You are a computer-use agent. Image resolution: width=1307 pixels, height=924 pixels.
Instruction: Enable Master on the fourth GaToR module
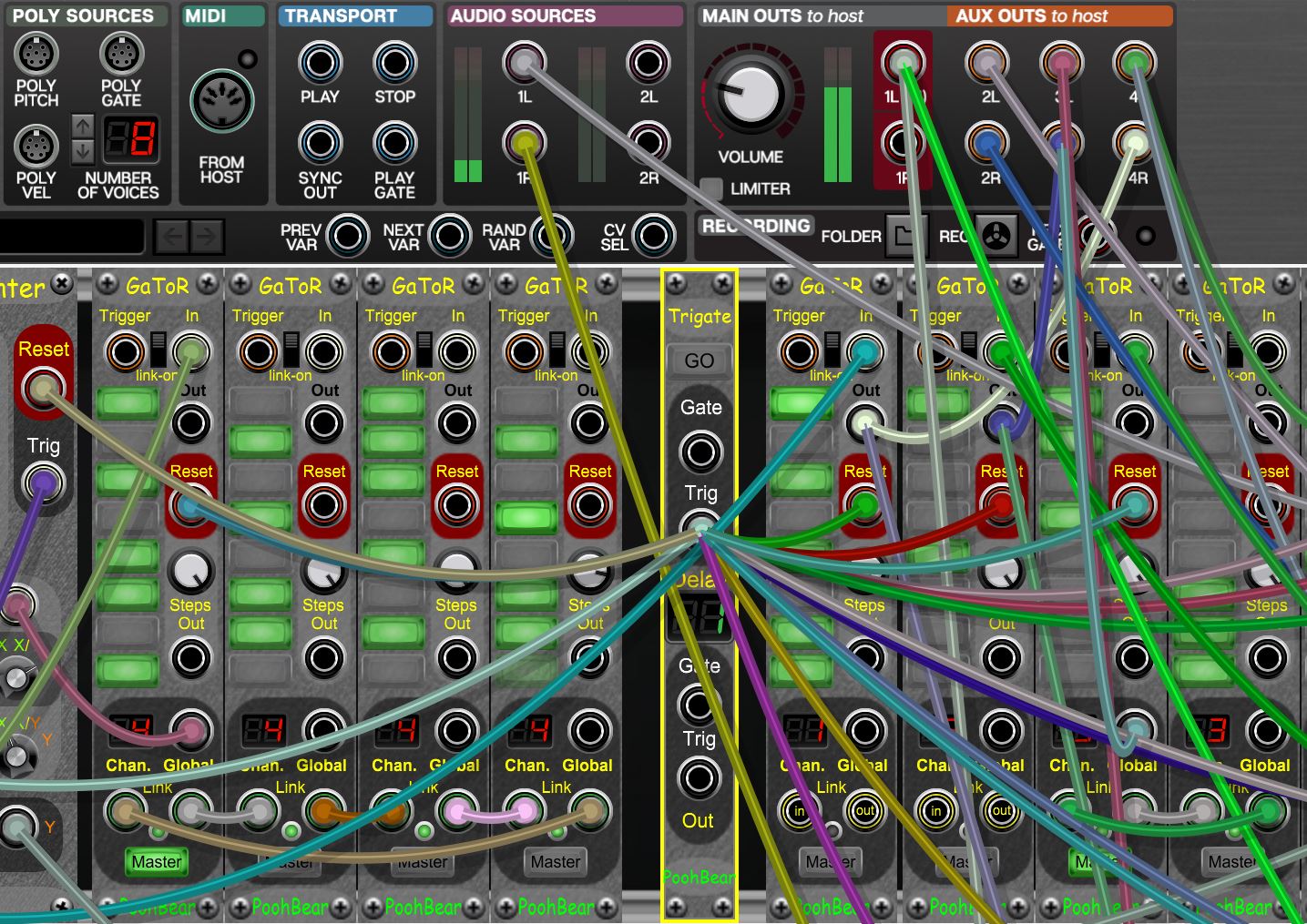tap(555, 862)
